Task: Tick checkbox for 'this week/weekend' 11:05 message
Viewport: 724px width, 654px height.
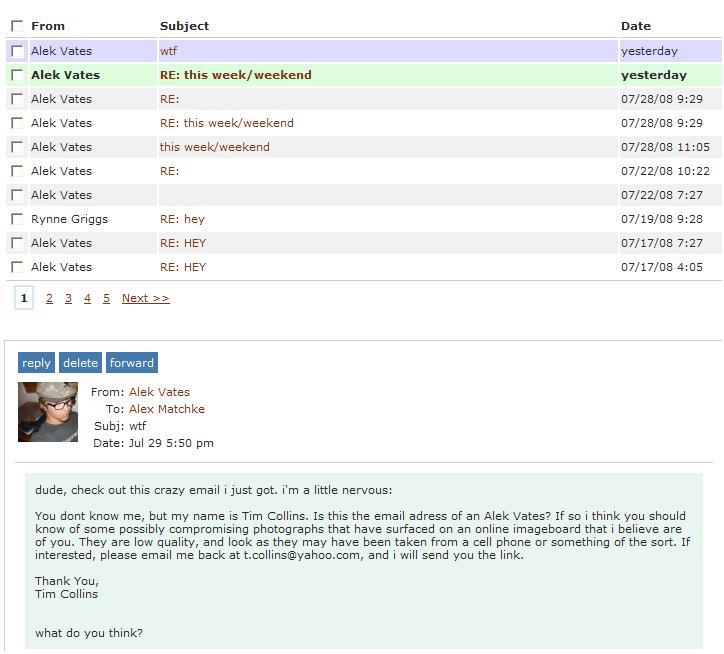Action: tap(17, 147)
